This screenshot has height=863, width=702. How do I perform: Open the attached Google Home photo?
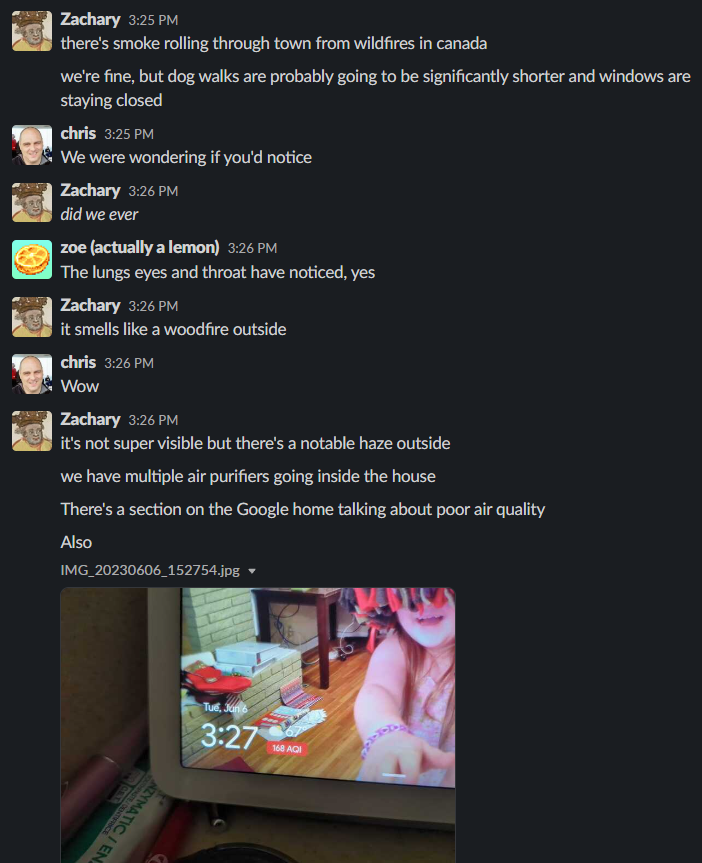(x=258, y=725)
